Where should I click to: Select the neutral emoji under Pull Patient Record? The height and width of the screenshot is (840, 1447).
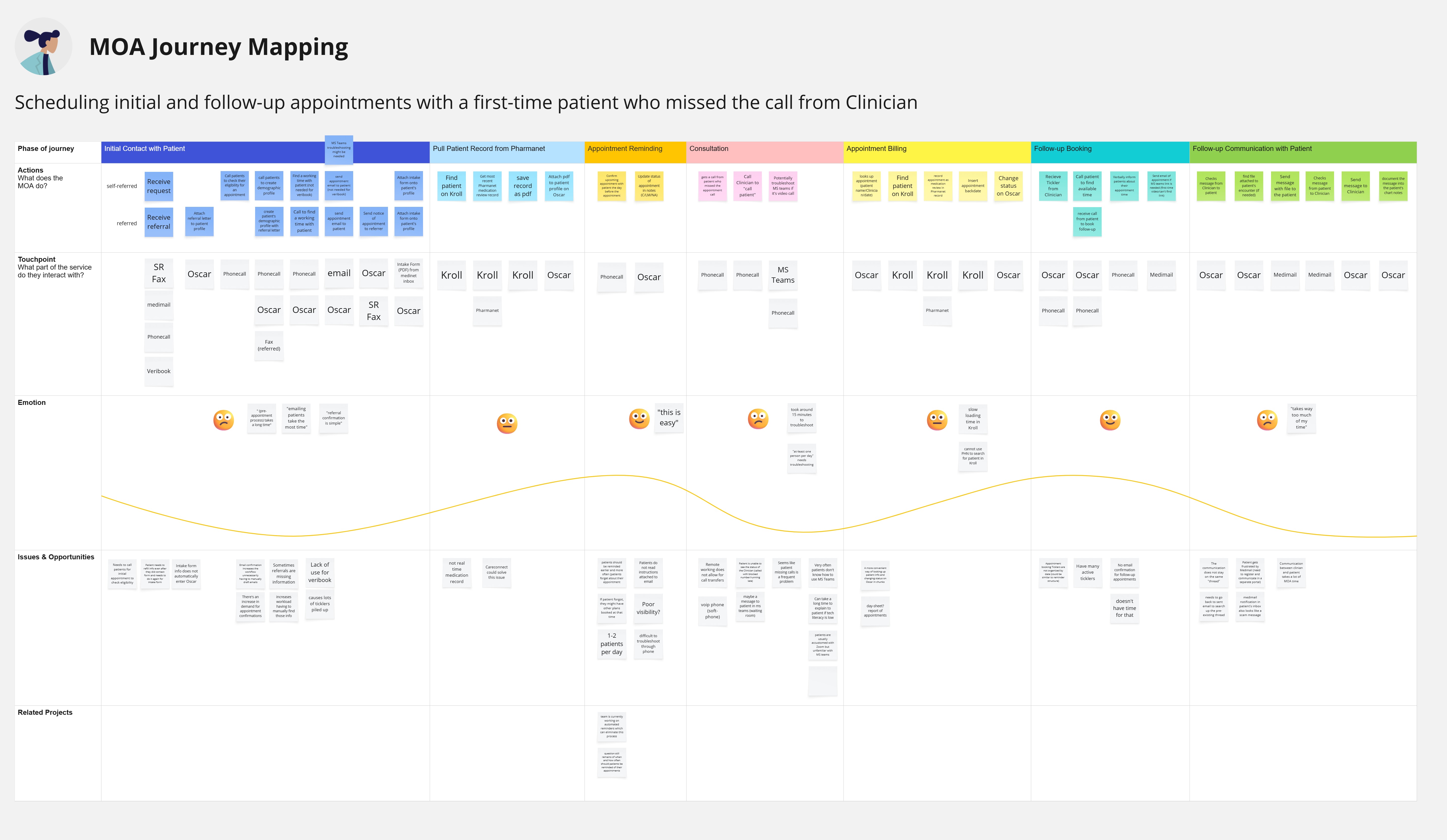(507, 424)
